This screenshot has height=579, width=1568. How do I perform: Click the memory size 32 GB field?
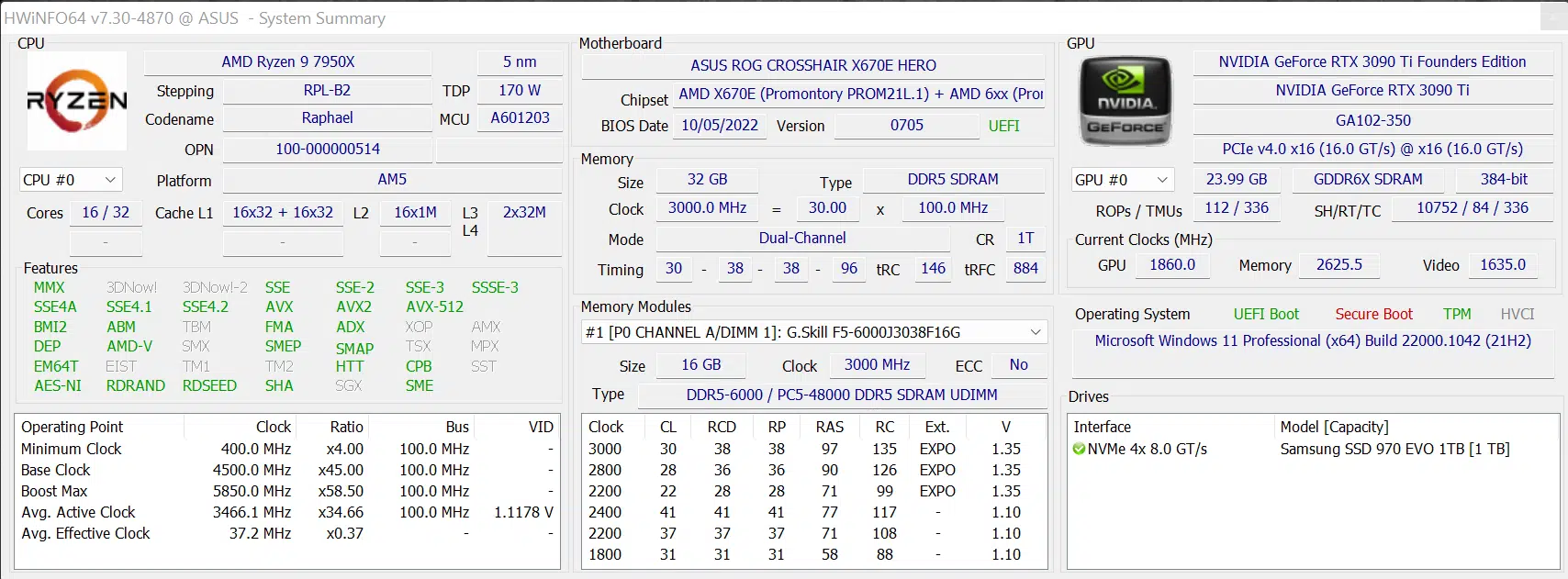pyautogui.click(x=707, y=180)
